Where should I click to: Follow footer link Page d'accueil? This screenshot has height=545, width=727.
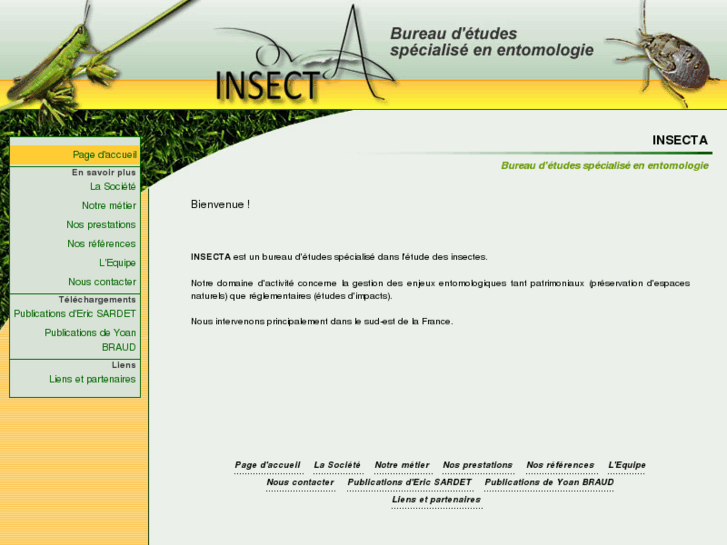point(268,465)
